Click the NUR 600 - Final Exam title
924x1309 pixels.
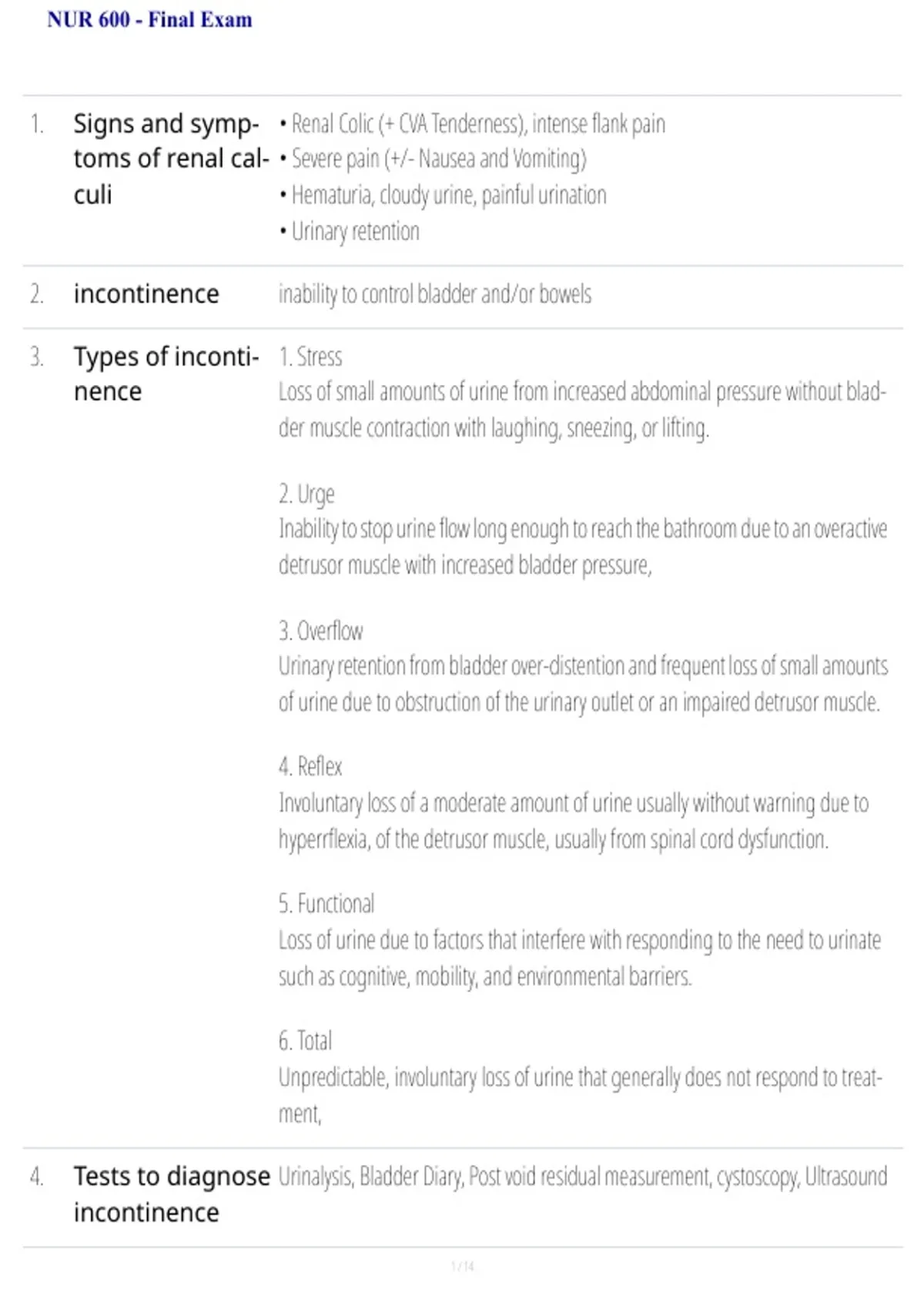point(149,20)
